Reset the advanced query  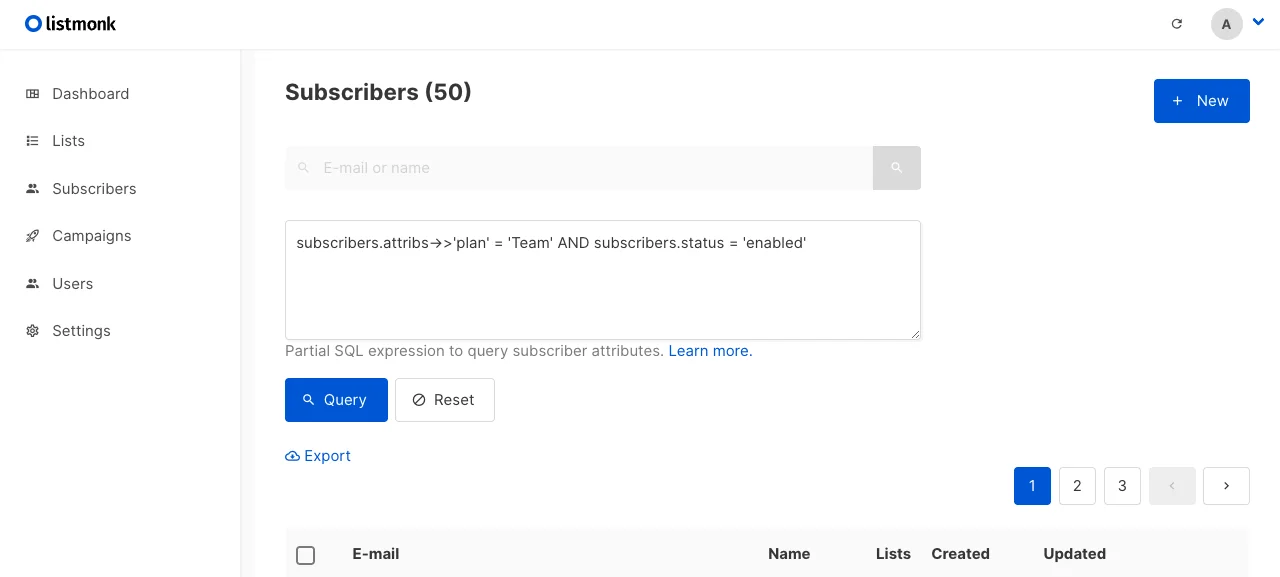click(445, 400)
